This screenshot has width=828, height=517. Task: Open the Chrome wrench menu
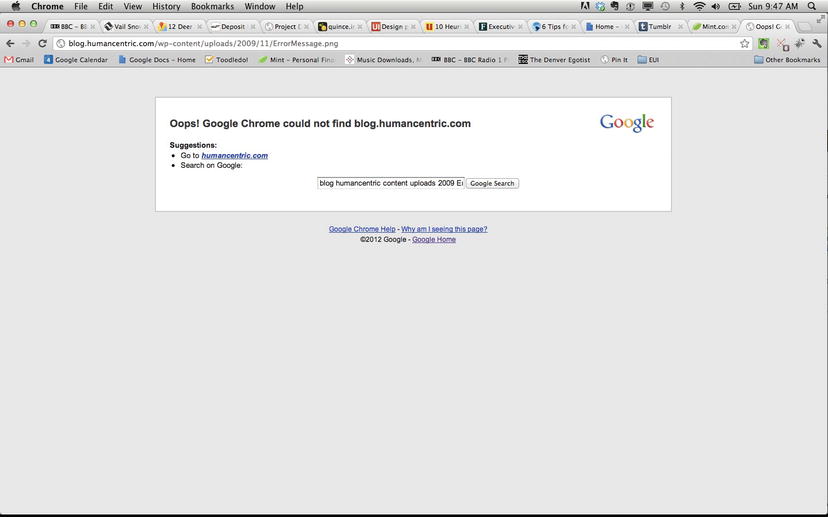tap(816, 43)
